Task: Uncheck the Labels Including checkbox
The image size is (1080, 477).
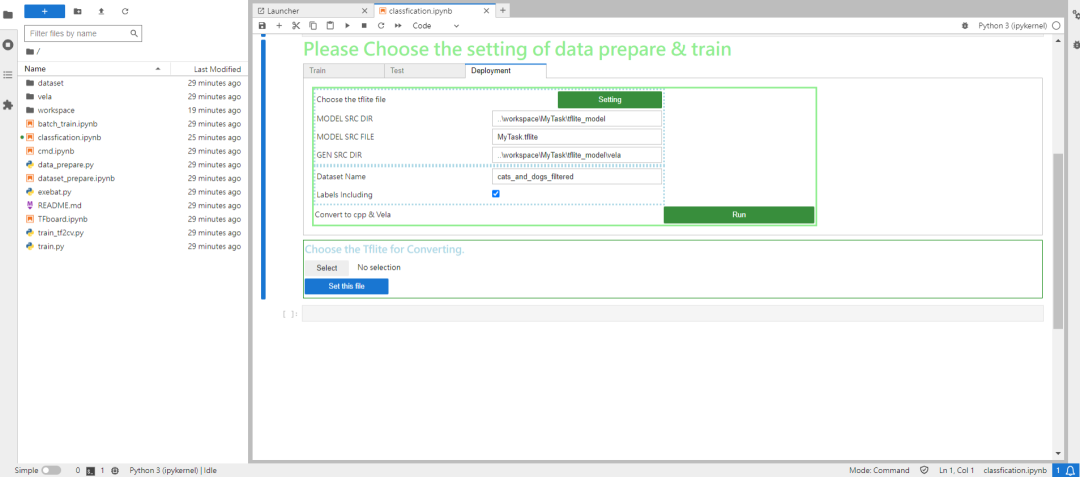Action: coord(496,194)
